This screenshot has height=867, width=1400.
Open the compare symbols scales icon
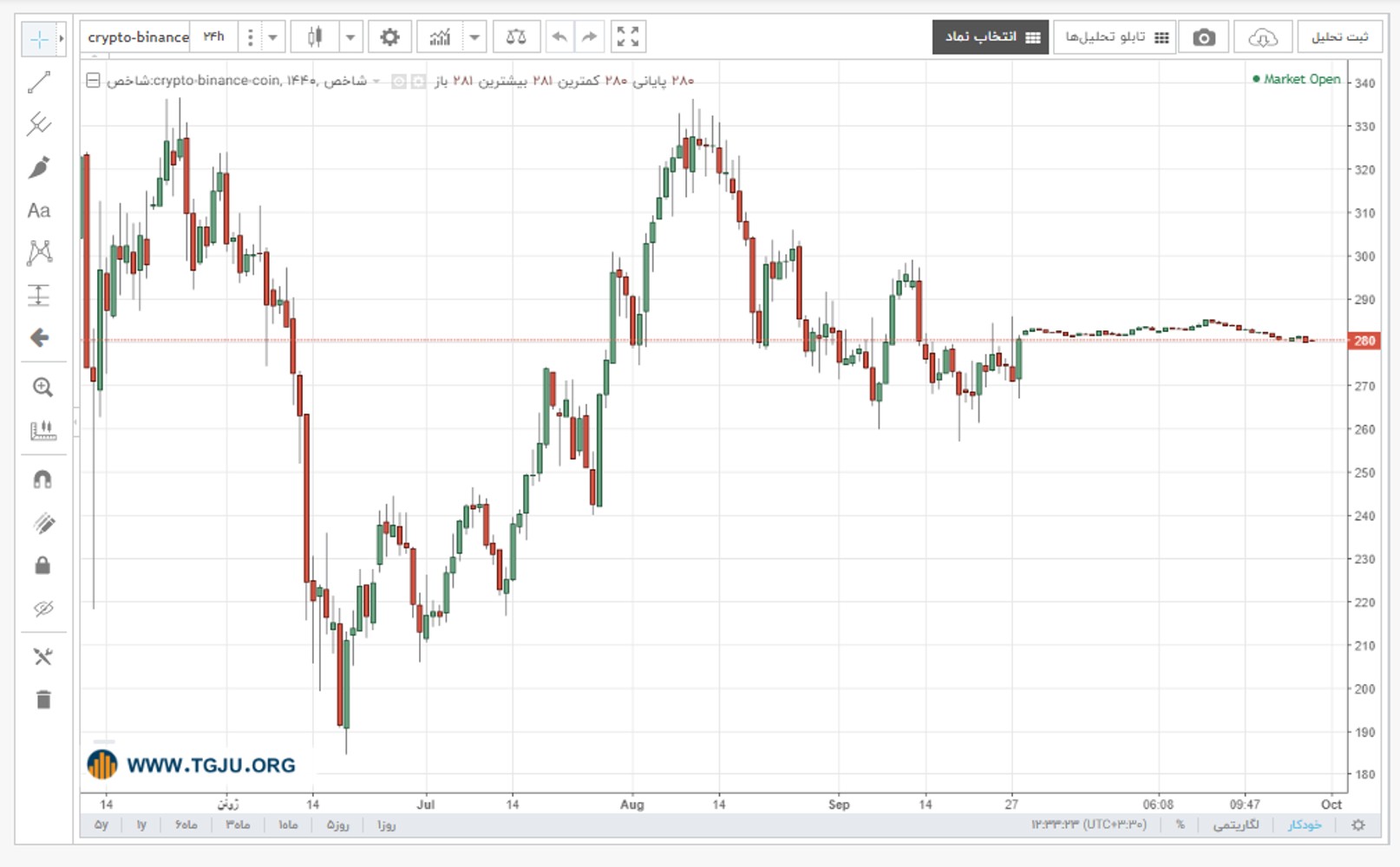click(516, 37)
